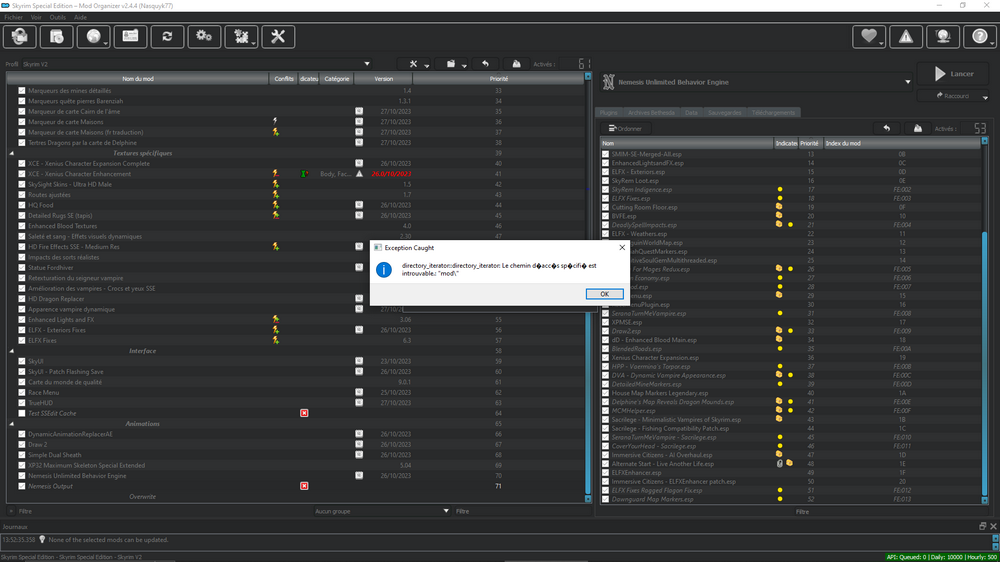Uncheck the Nemesis Output mod checkbox

22,486
